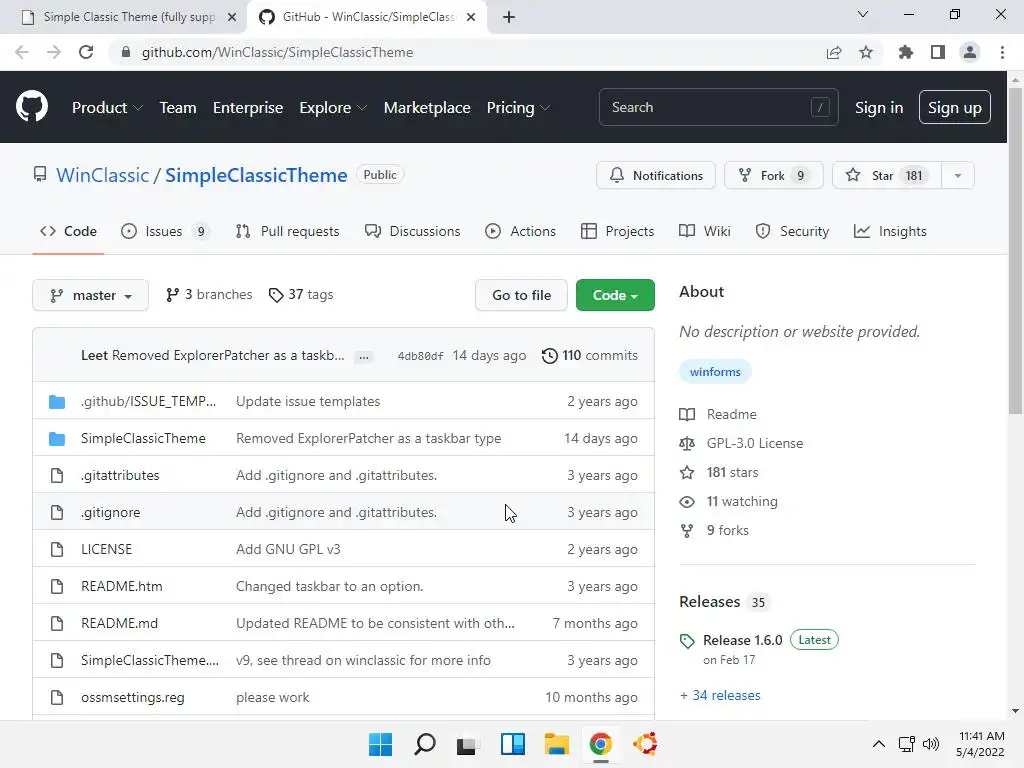Open the GPL-3.0 License link

point(755,443)
